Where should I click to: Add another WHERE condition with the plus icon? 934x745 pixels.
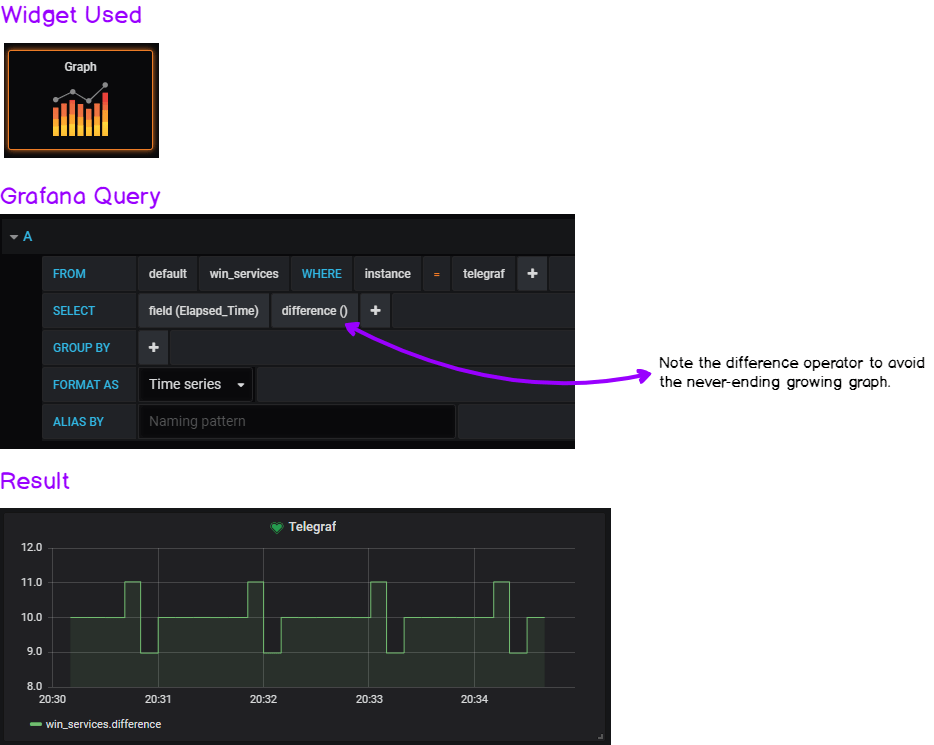pos(532,273)
